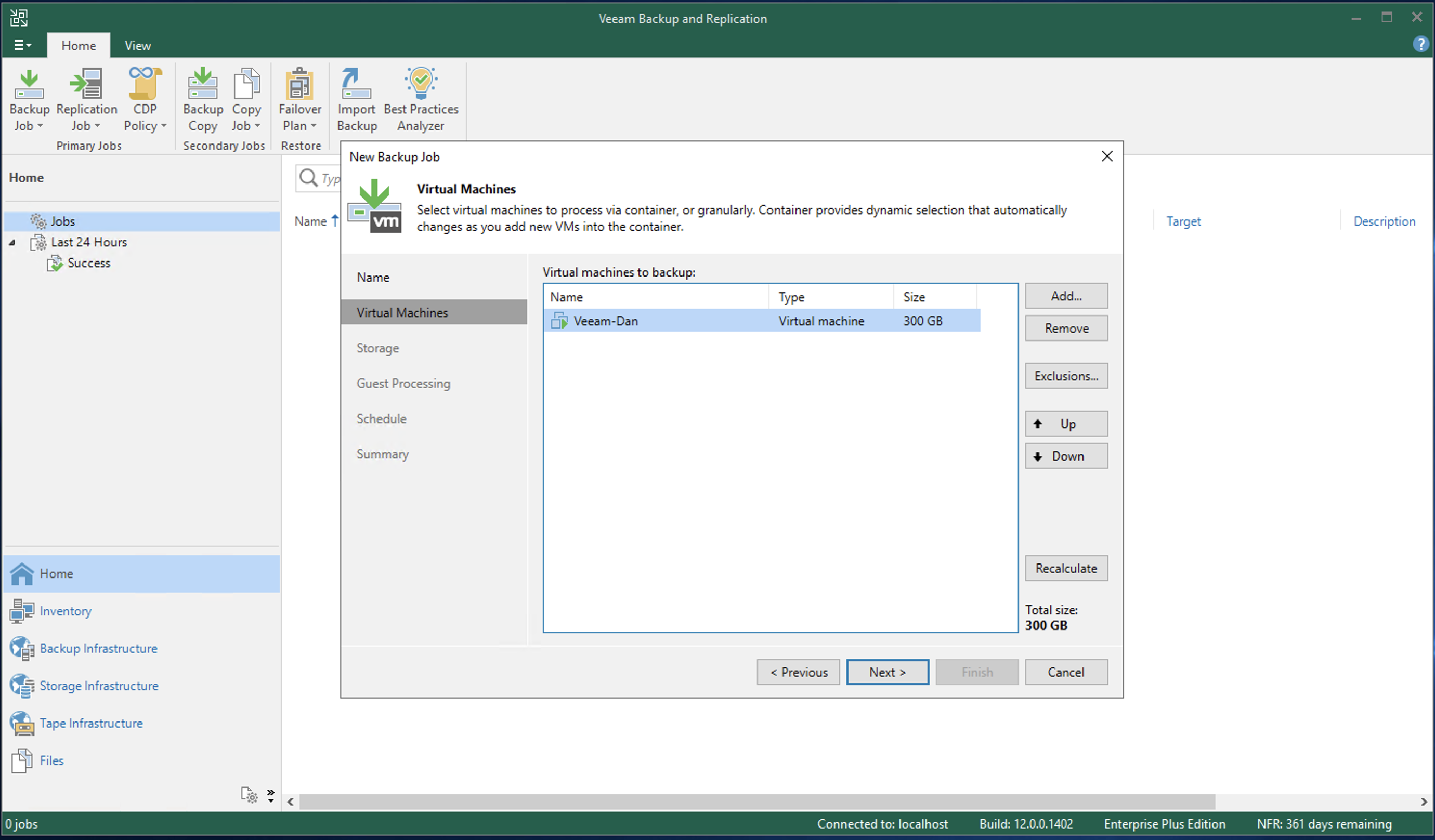This screenshot has height=840, width=1435.
Task: Switch to the View ribbon tab
Action: click(x=138, y=45)
